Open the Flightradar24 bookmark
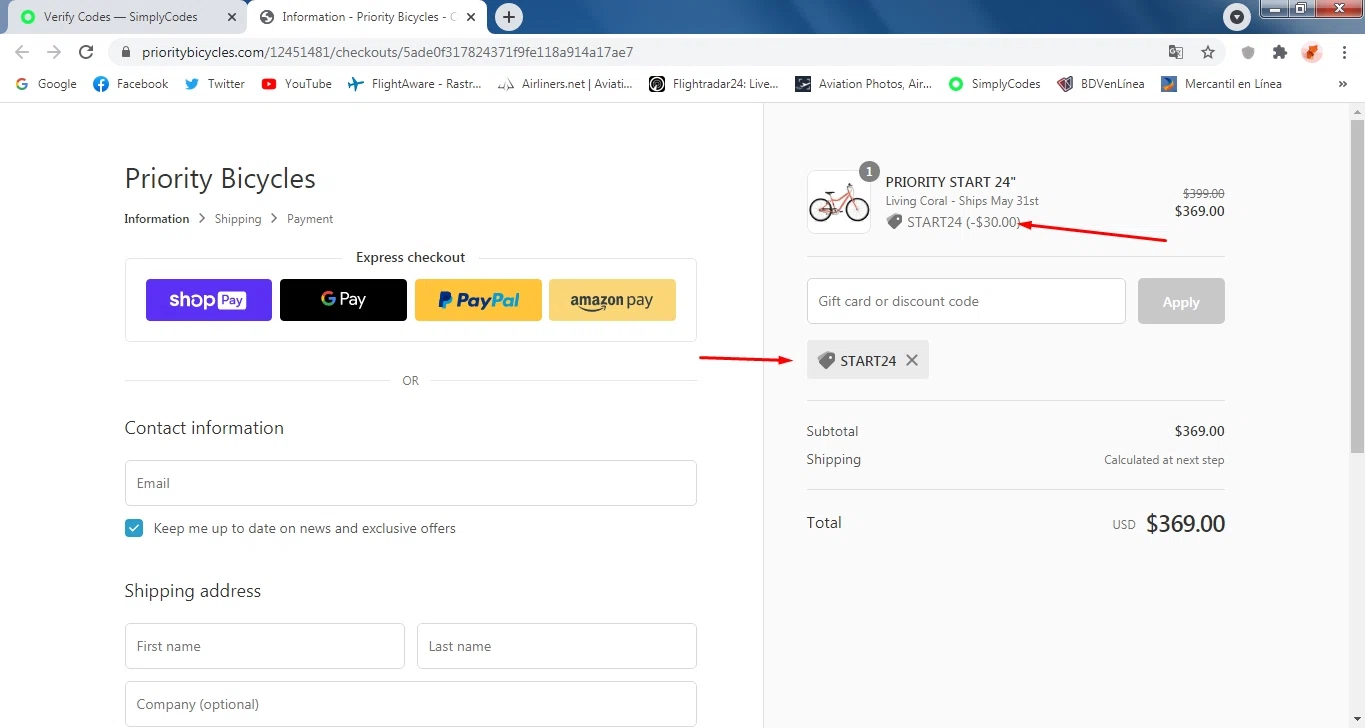The height and width of the screenshot is (728, 1365). point(714,84)
